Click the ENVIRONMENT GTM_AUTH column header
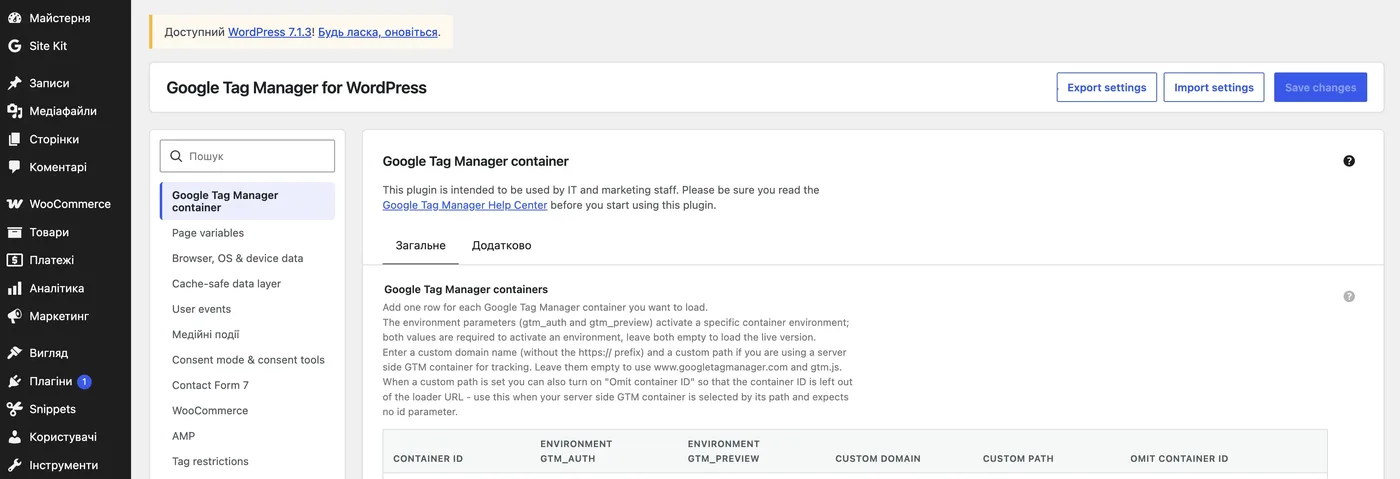Viewport: 1400px width, 479px height. (576, 451)
